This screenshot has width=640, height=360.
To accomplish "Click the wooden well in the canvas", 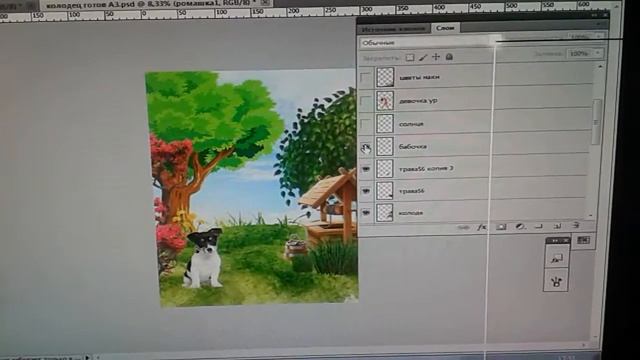I will (330, 206).
